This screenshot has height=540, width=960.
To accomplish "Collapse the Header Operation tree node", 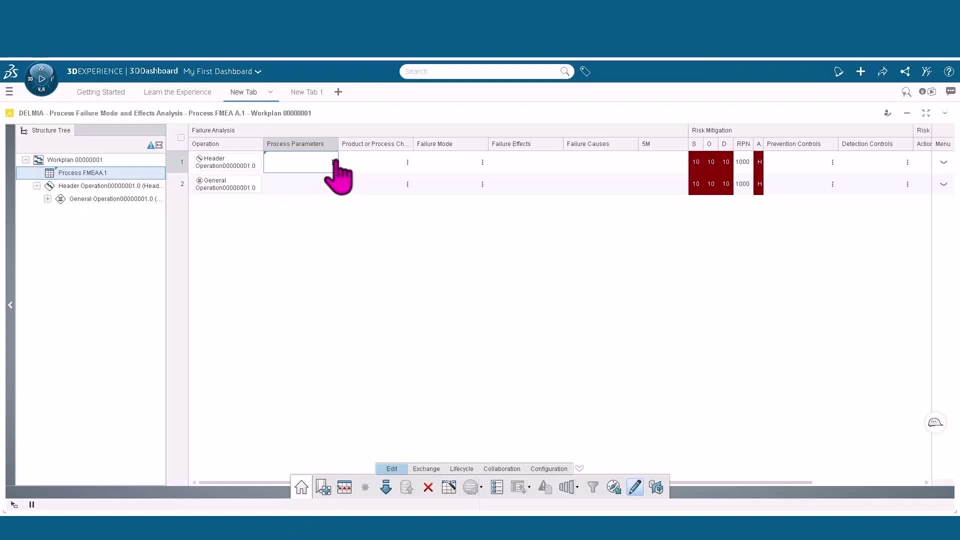I will [37, 186].
